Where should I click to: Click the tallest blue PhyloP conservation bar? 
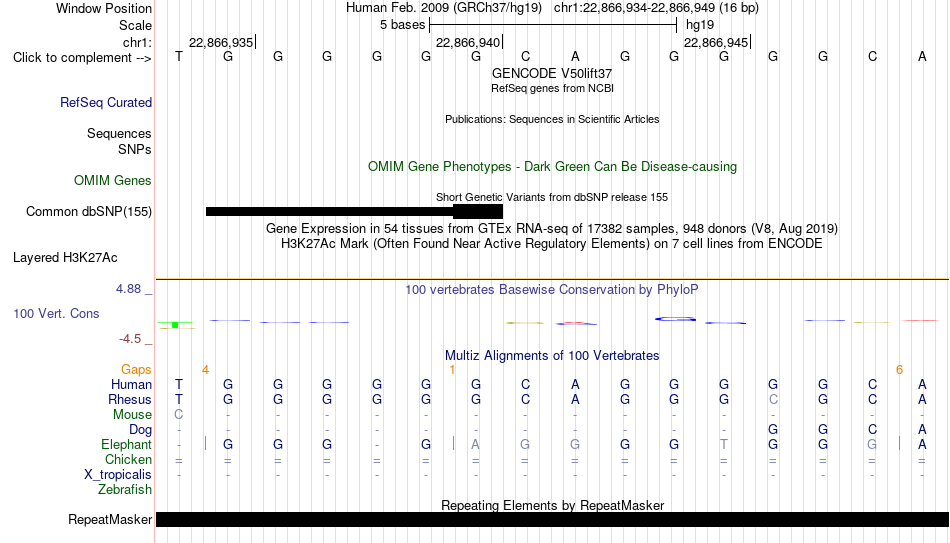[675, 319]
